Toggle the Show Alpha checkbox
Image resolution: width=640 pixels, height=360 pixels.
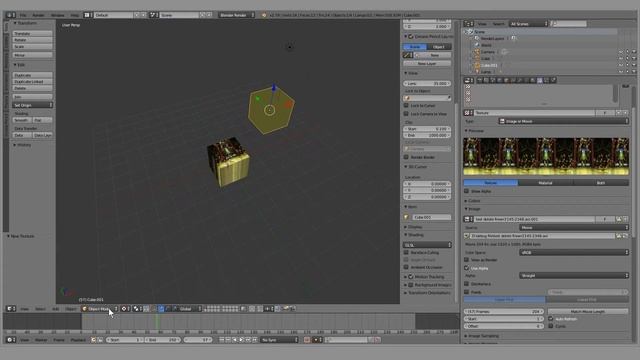[467, 191]
